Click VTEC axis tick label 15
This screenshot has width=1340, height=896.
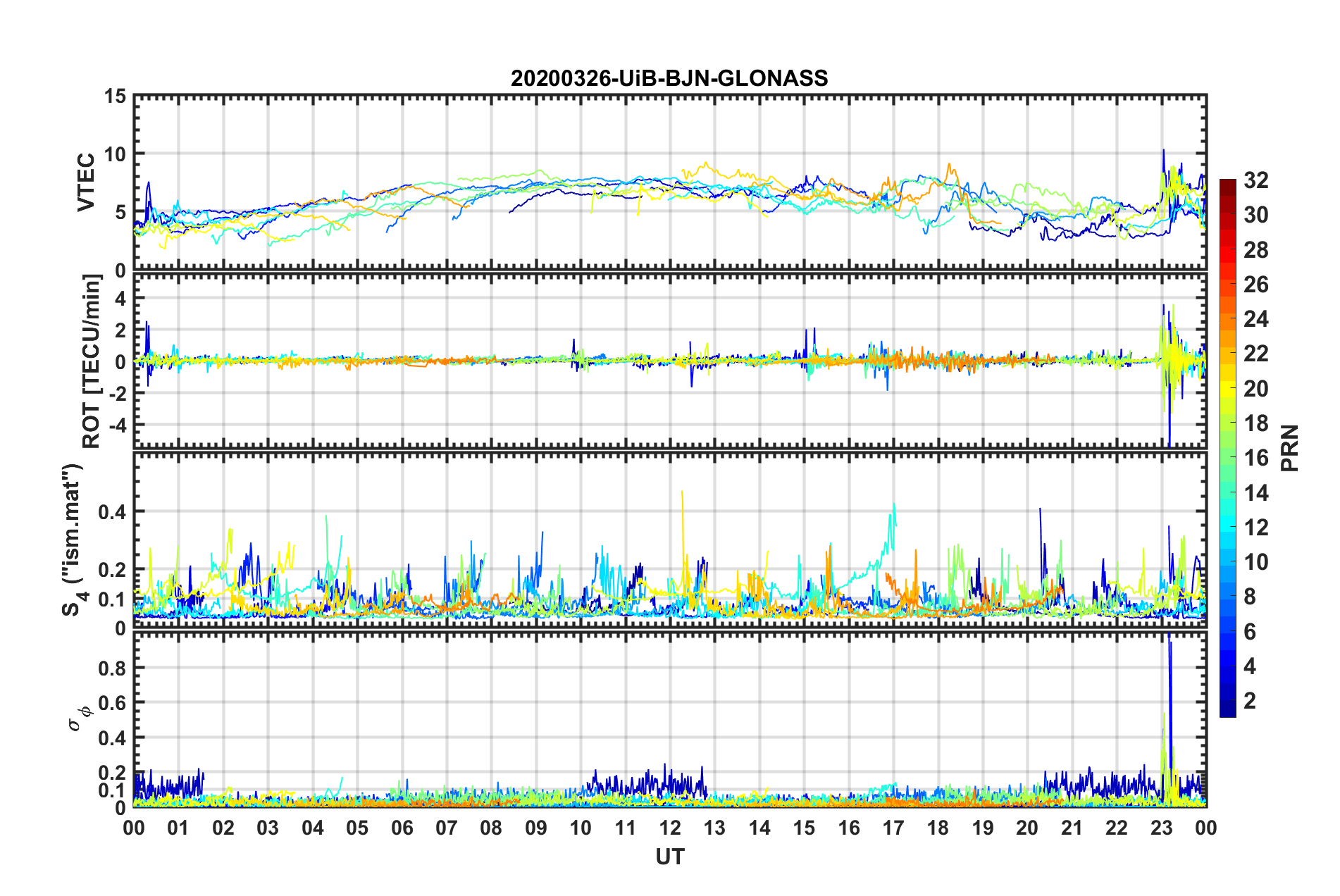tap(116, 96)
